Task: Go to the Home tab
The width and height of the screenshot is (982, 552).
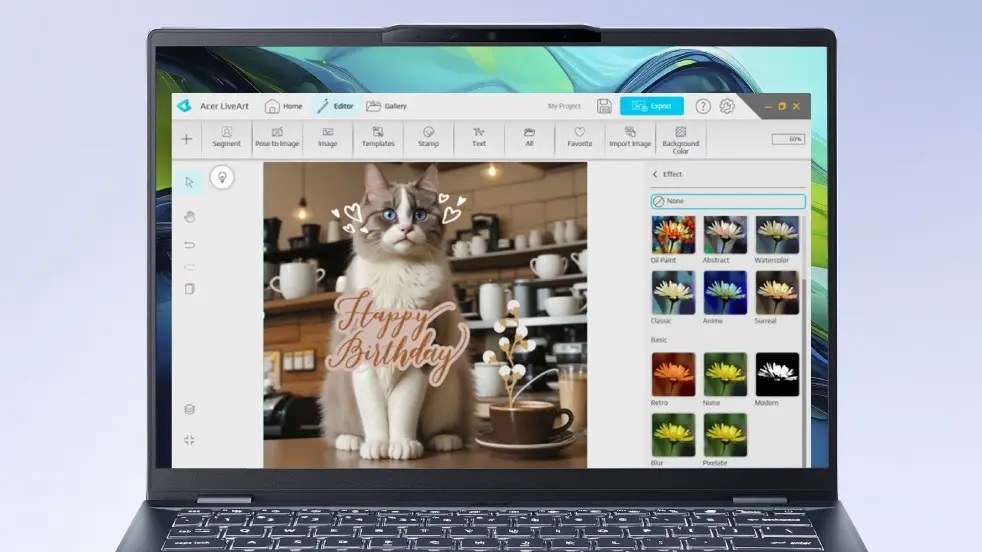Action: (283, 106)
